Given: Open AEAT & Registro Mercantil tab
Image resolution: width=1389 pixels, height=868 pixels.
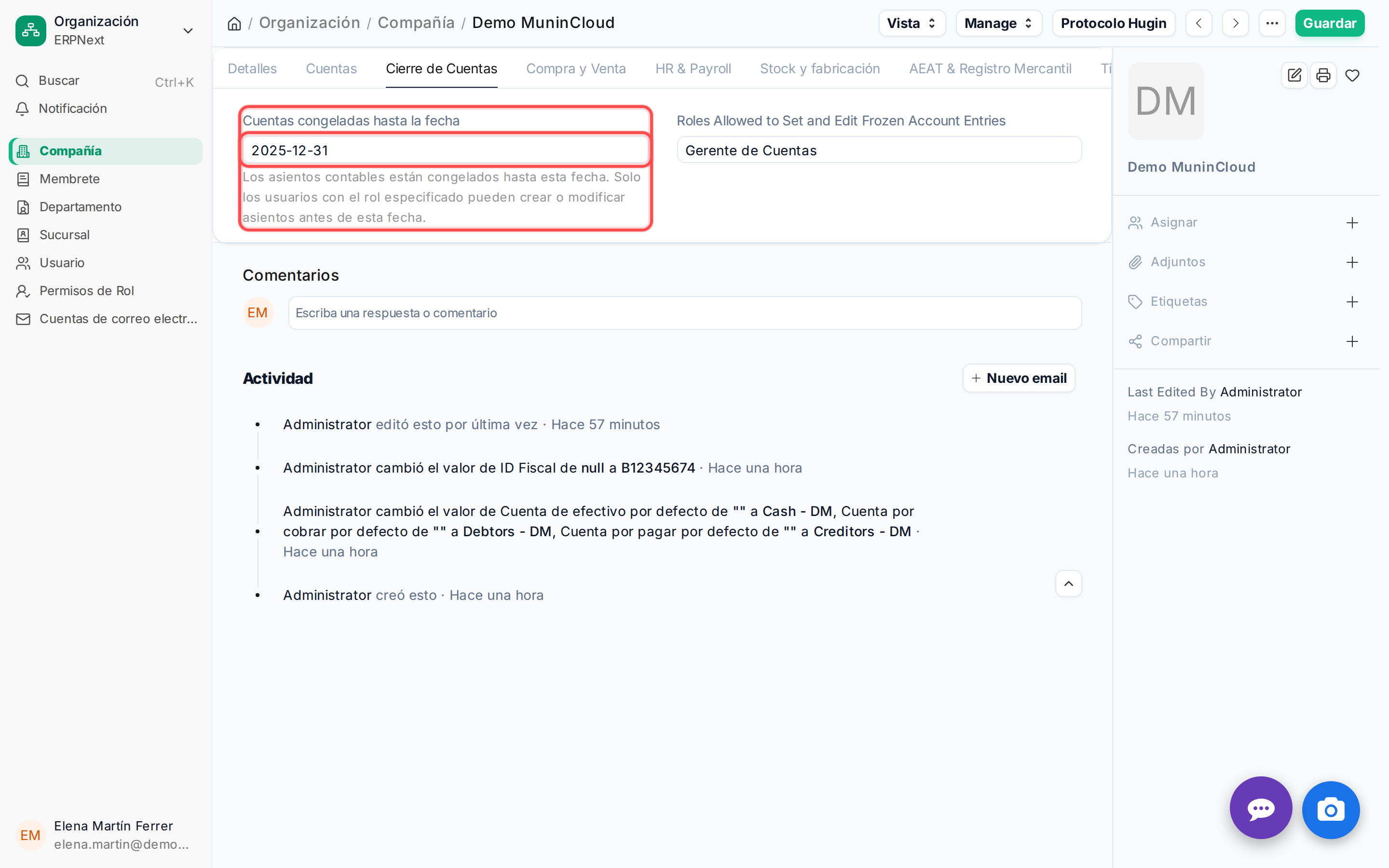Looking at the screenshot, I should pyautogui.click(x=990, y=69).
